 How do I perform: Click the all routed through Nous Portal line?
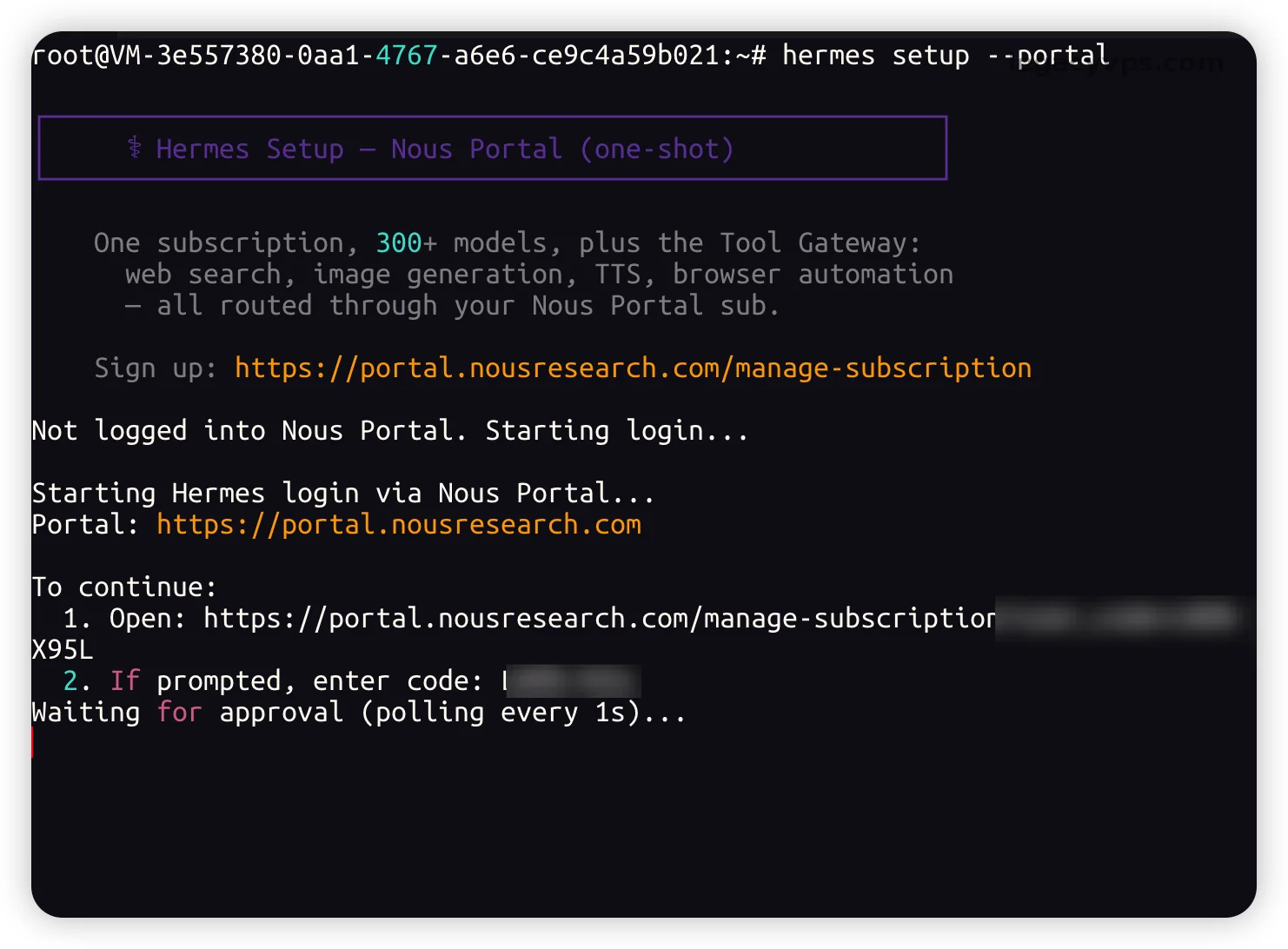pos(452,305)
